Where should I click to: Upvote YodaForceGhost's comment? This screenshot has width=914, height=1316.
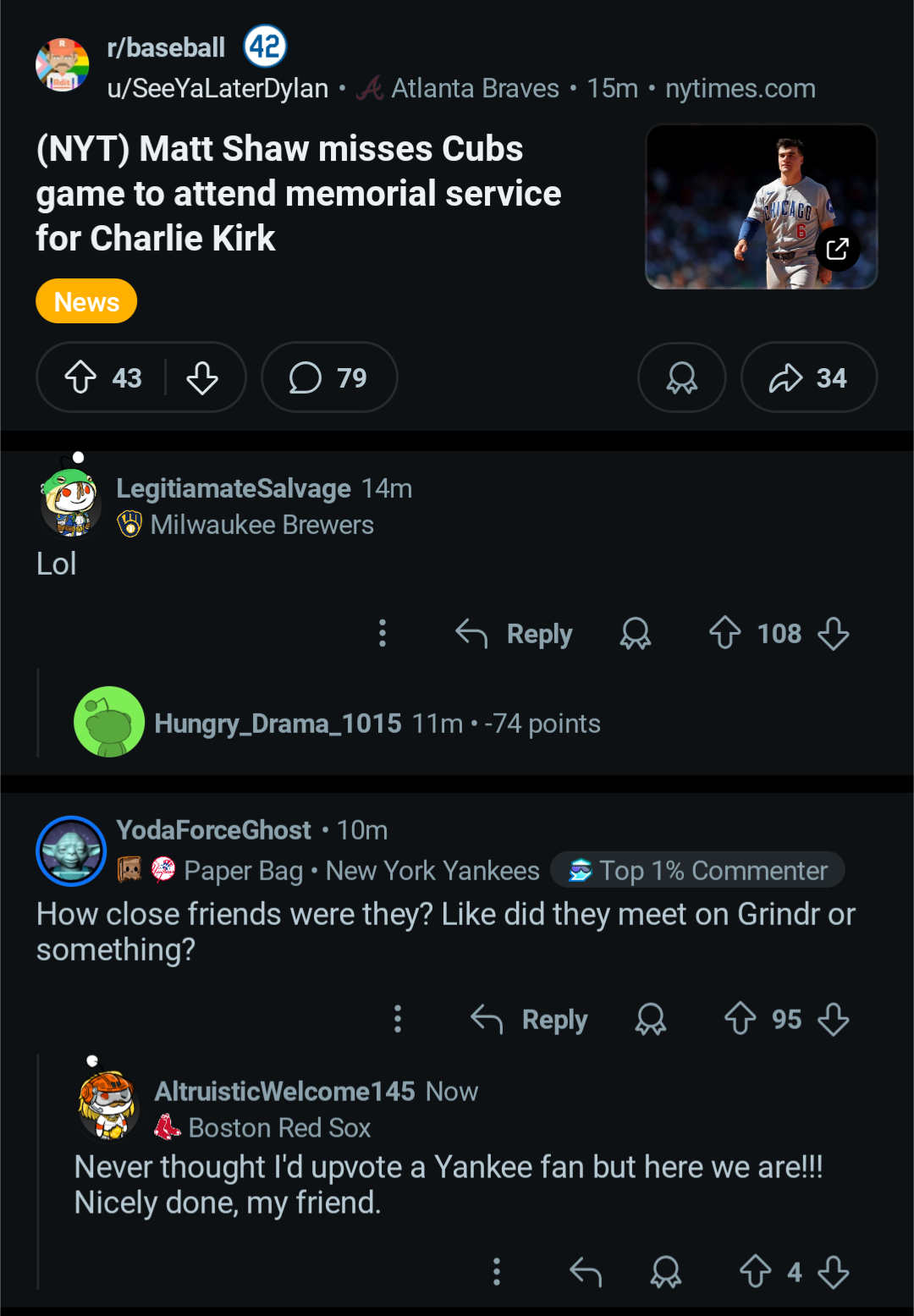pos(740,1019)
